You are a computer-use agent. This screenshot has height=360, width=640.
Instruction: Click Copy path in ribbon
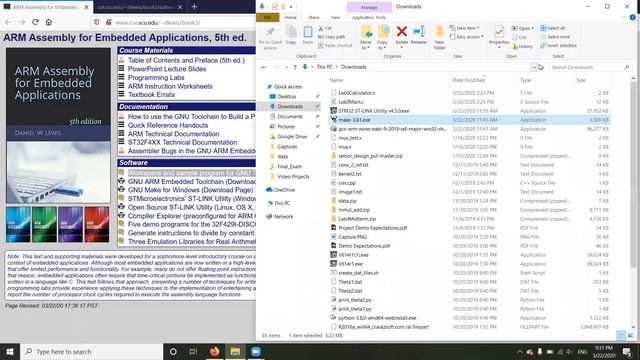pos(331,37)
